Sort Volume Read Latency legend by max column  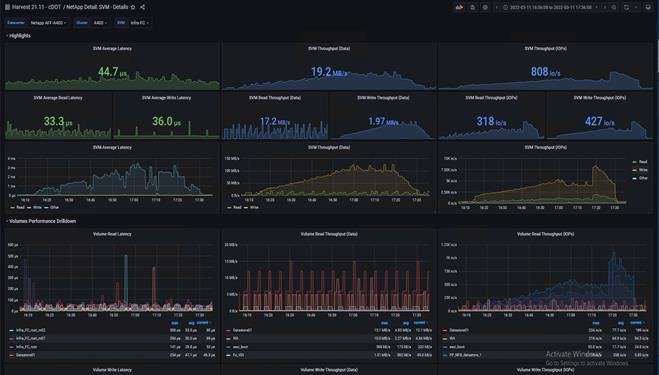(x=174, y=323)
